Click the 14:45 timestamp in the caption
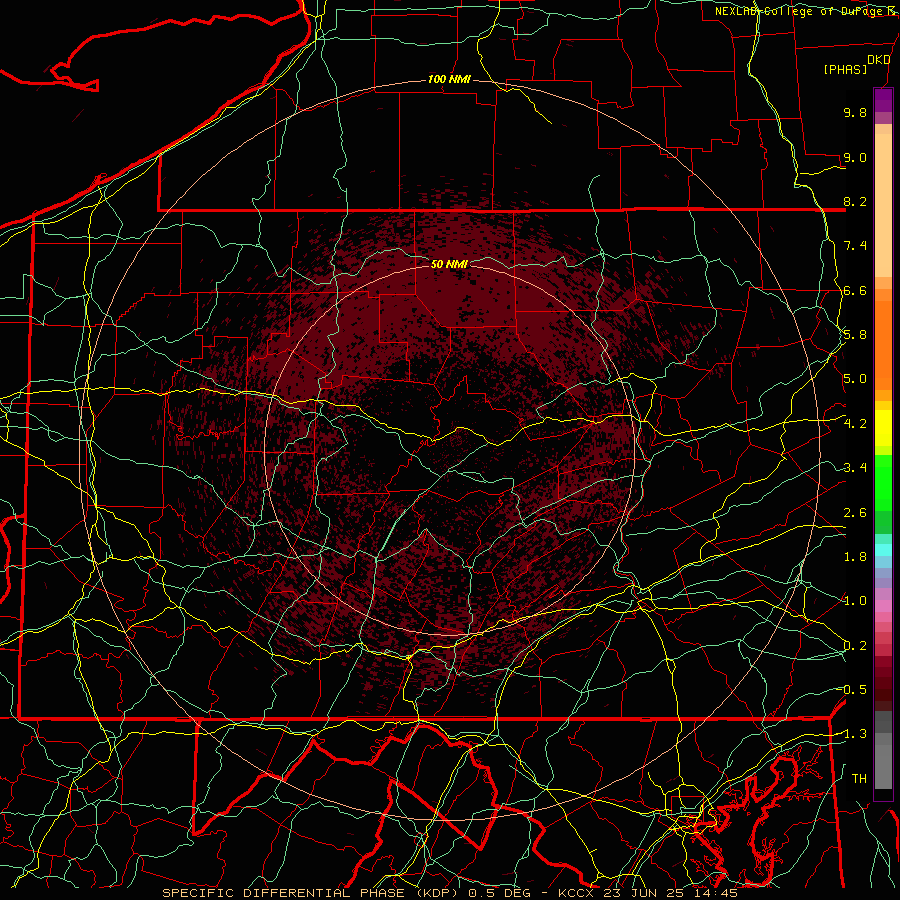This screenshot has width=900, height=900. point(714,893)
